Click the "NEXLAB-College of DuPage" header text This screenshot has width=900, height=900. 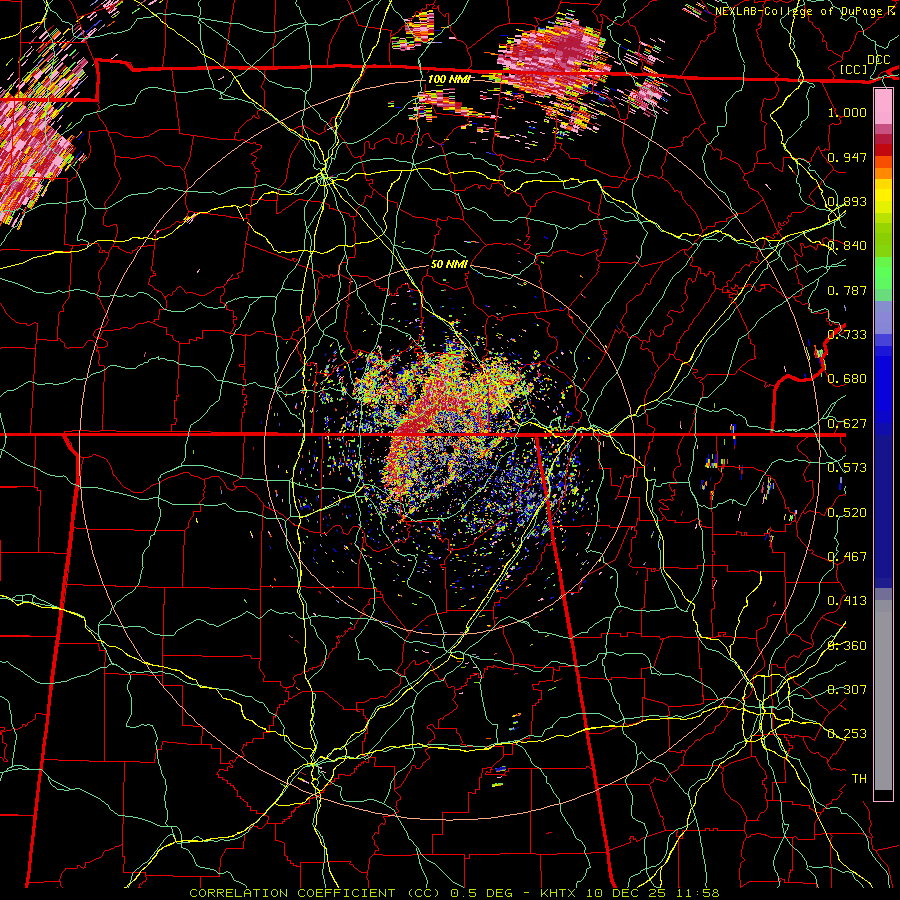[801, 11]
